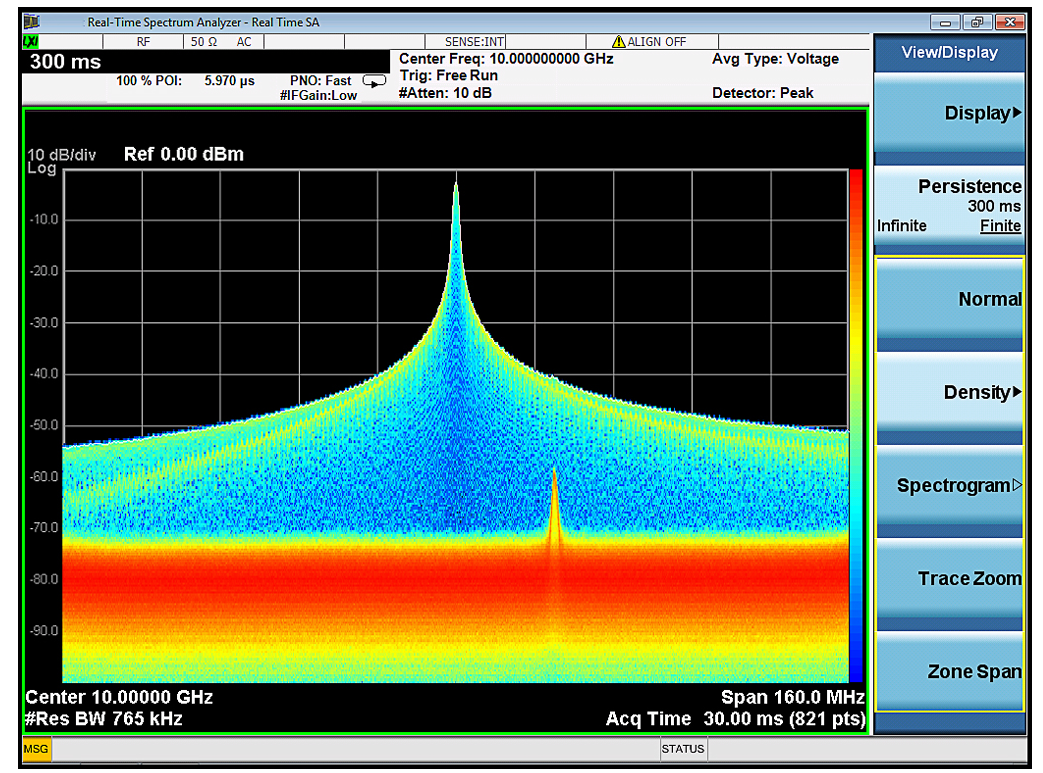Click the density color scale bar

point(856,426)
